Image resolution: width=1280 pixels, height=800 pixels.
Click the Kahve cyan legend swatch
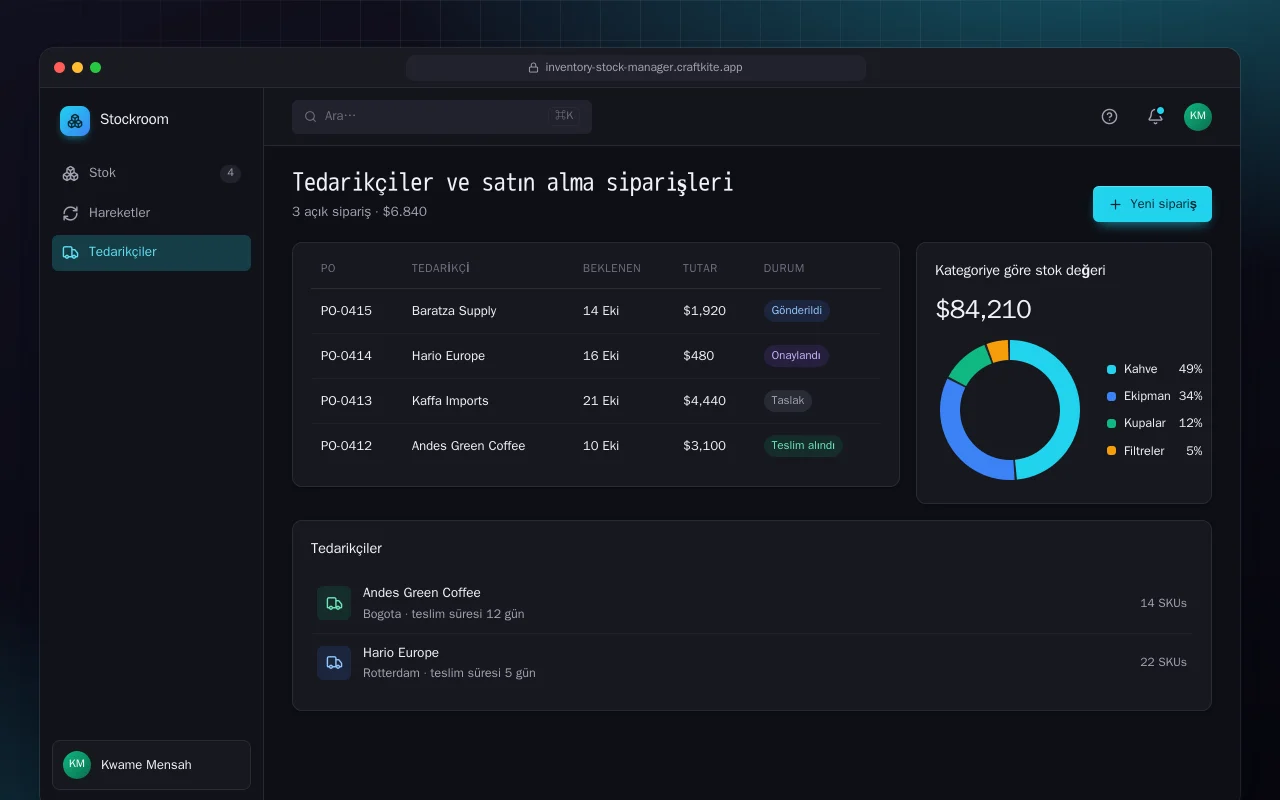click(1111, 369)
